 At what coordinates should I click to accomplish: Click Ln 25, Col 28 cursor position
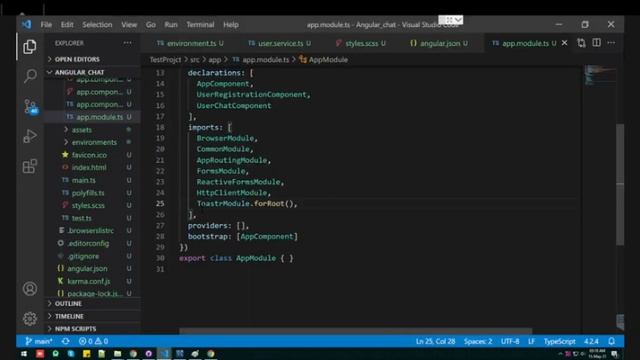click(435, 341)
